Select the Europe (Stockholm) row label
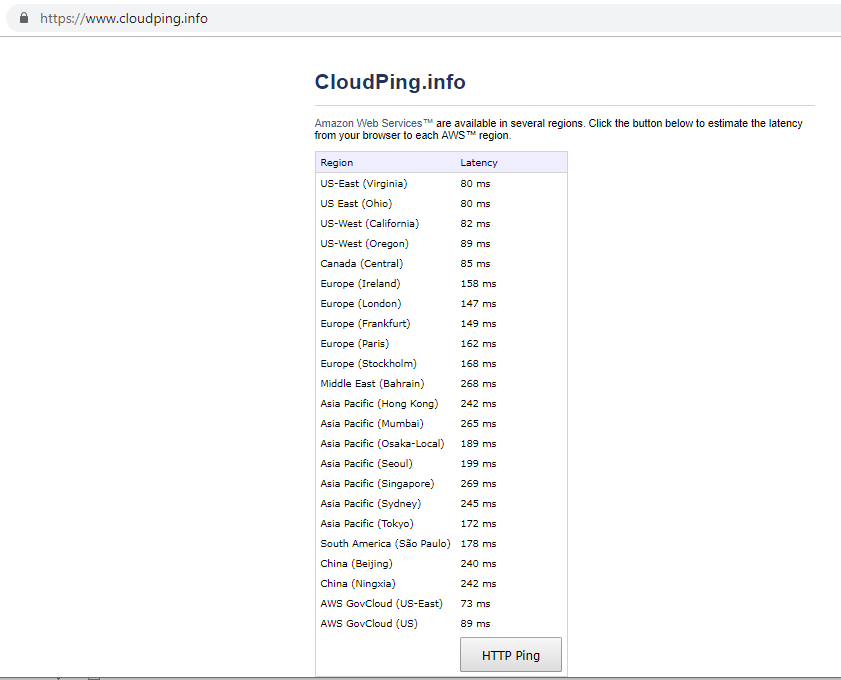 [368, 364]
